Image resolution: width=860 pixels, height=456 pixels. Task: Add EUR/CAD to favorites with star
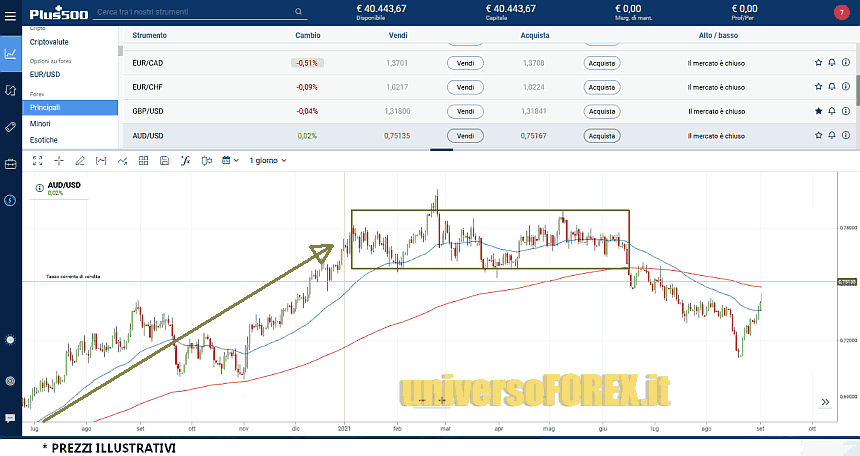pyautogui.click(x=818, y=62)
